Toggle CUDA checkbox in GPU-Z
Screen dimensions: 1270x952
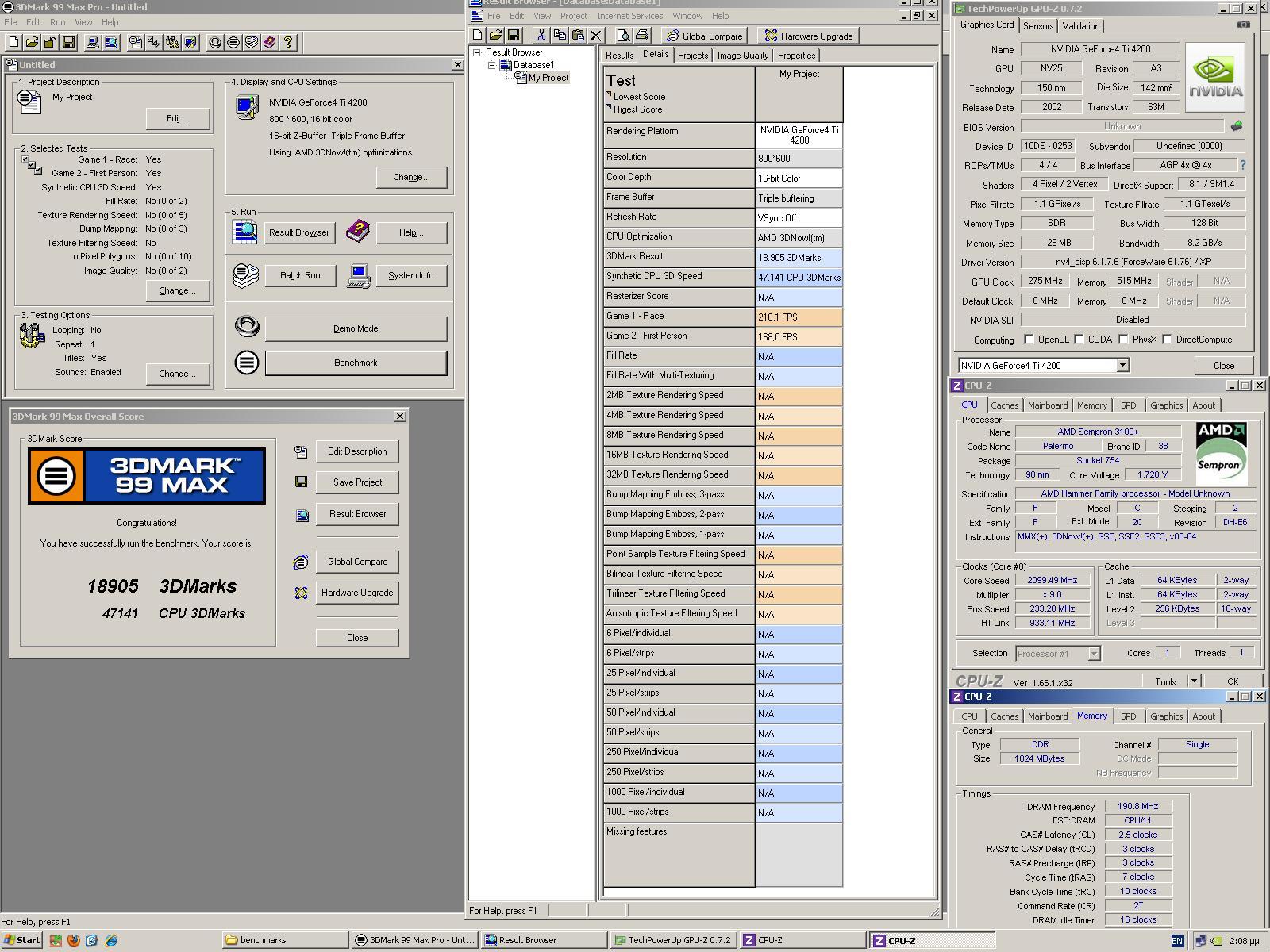click(1079, 340)
